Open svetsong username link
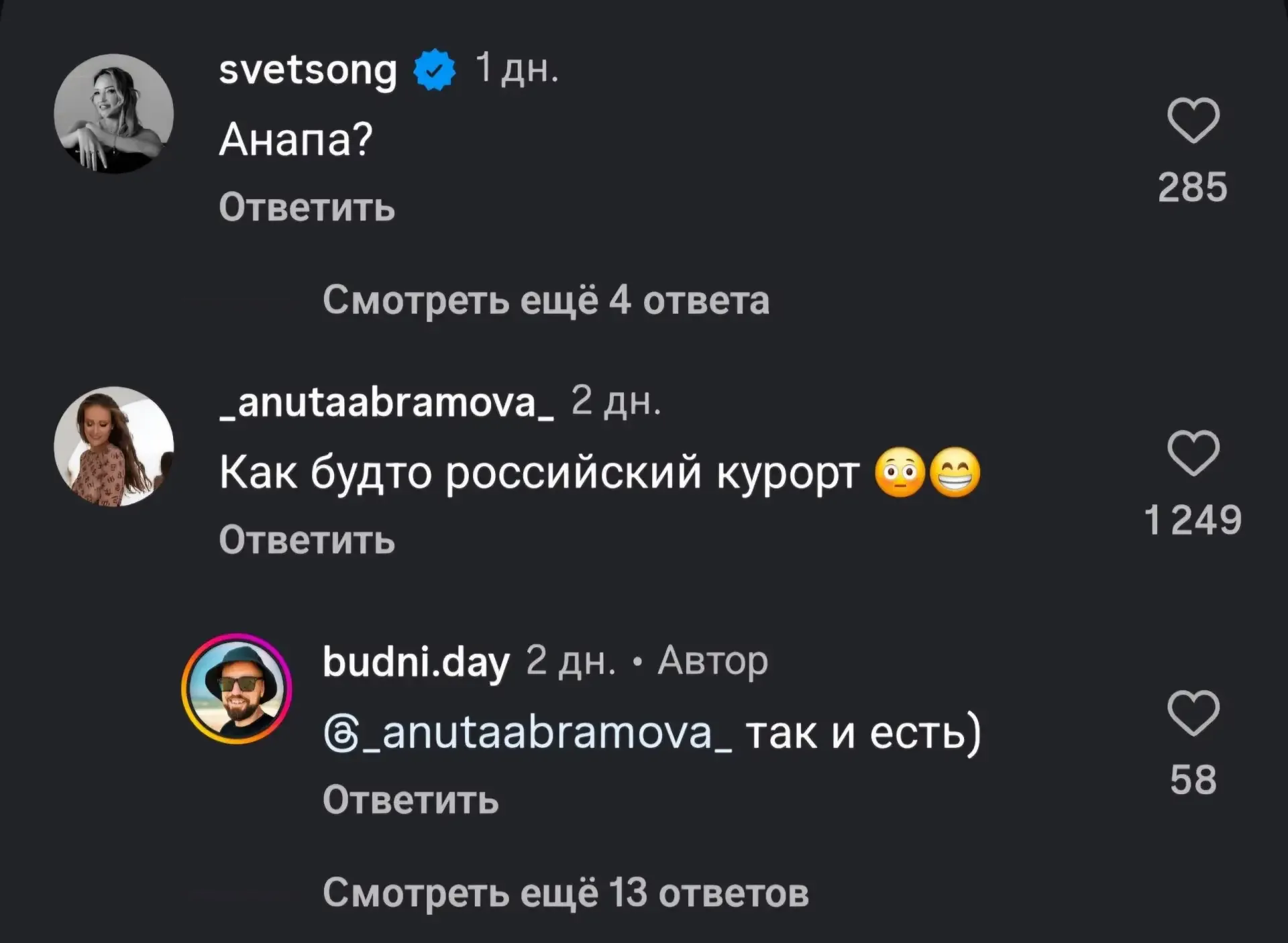This screenshot has width=1288, height=943. 308,70
